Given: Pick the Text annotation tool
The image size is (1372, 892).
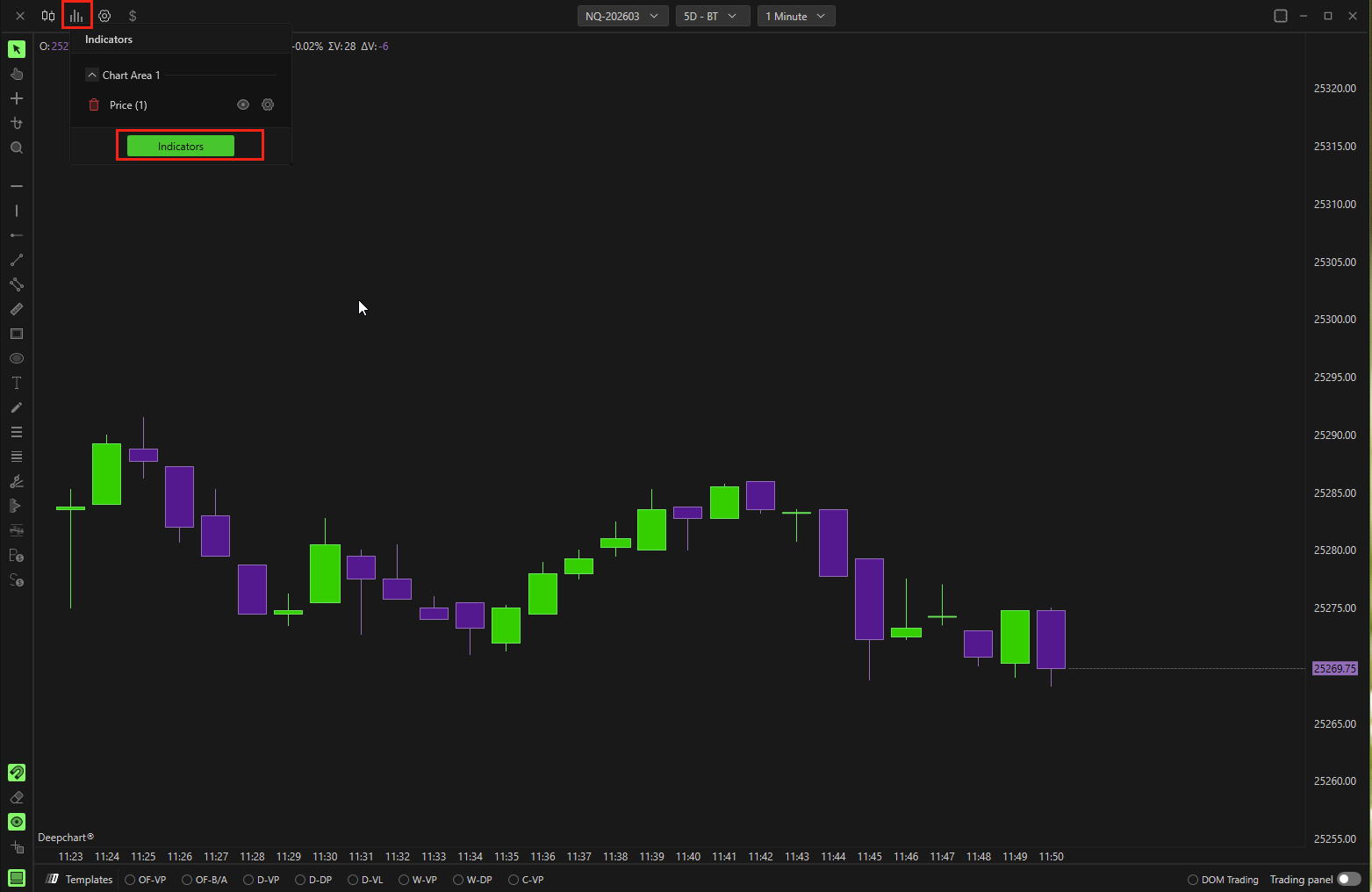Looking at the screenshot, I should (17, 383).
